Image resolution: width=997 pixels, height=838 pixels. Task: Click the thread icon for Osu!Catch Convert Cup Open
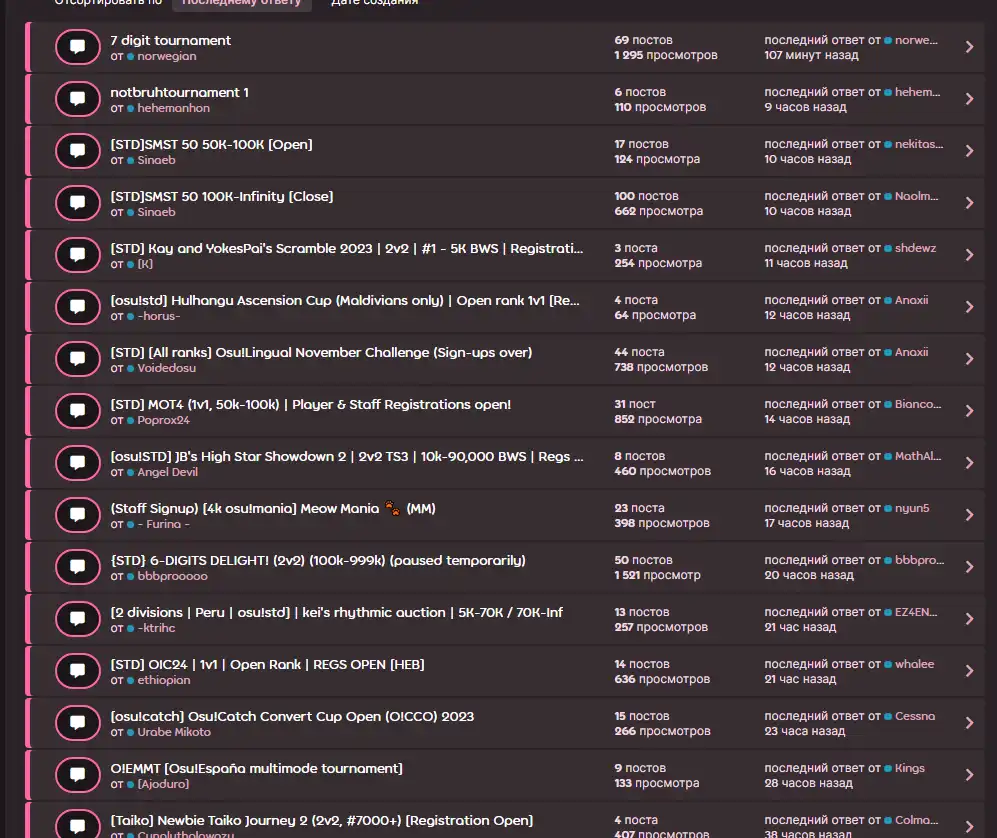(x=78, y=724)
